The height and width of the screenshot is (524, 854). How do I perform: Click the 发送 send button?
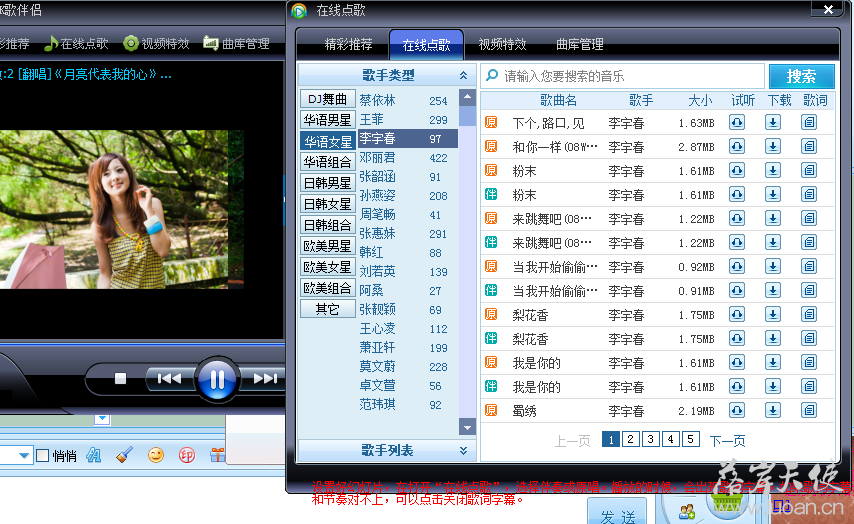tap(617, 512)
